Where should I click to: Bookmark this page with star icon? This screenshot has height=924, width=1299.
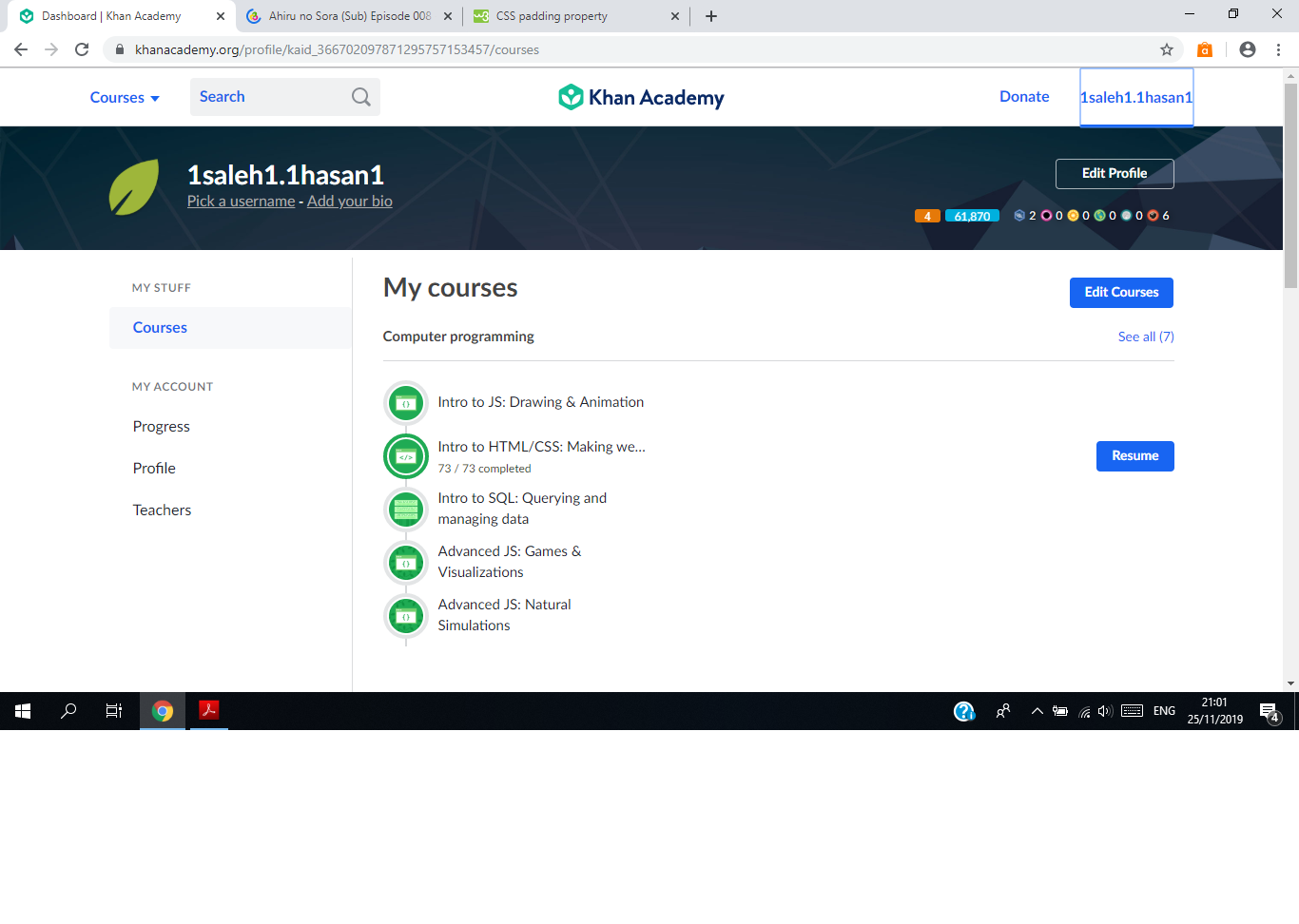(x=1167, y=49)
